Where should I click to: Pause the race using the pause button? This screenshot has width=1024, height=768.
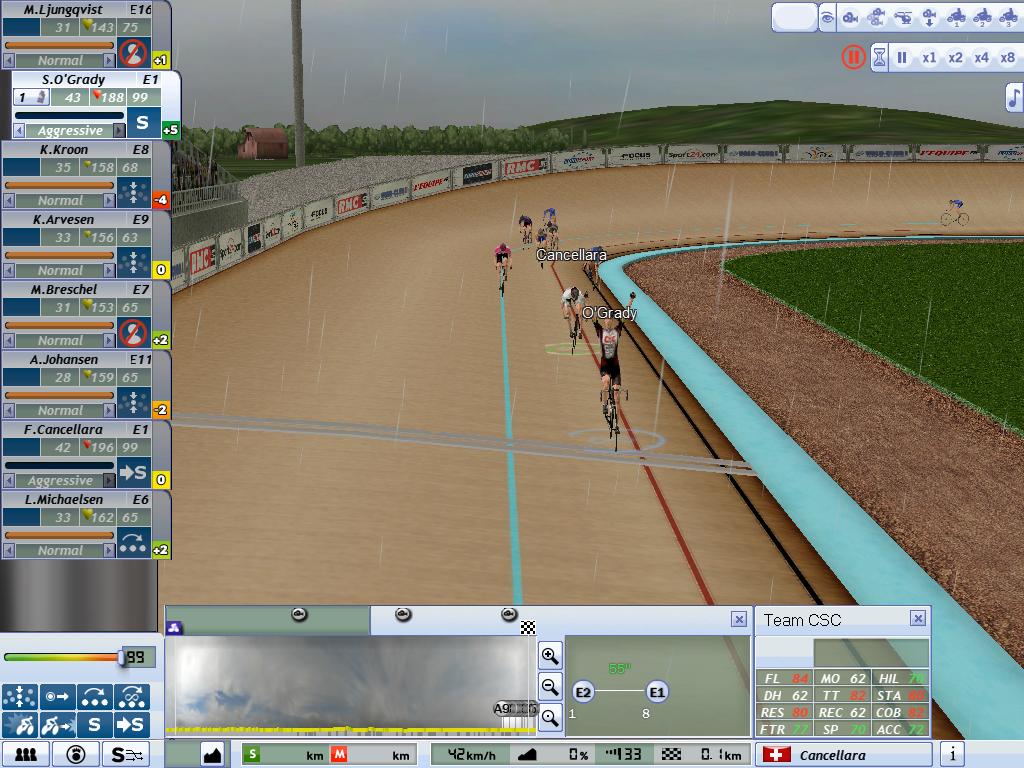pos(902,57)
